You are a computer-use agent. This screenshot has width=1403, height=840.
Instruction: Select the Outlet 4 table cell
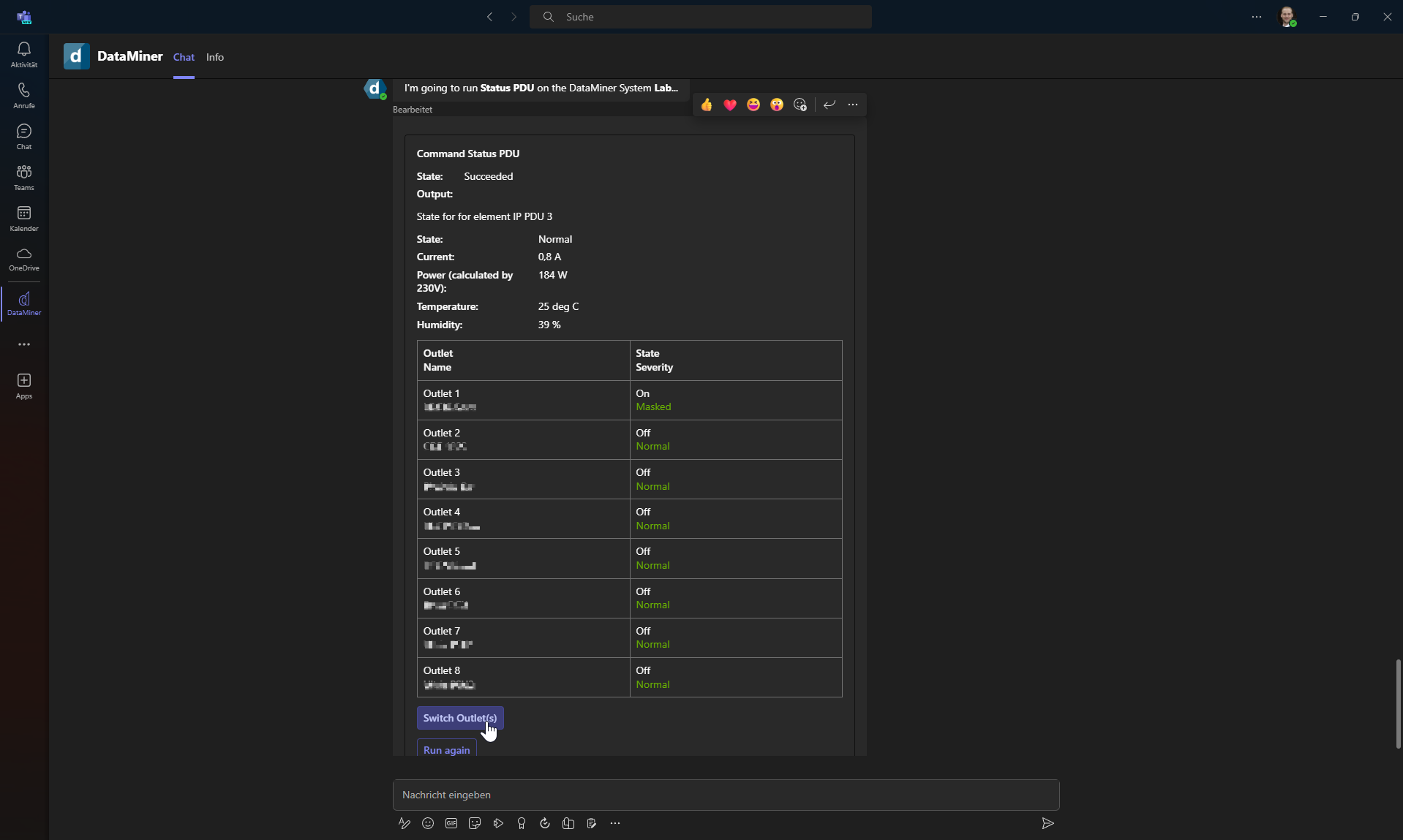pos(523,518)
